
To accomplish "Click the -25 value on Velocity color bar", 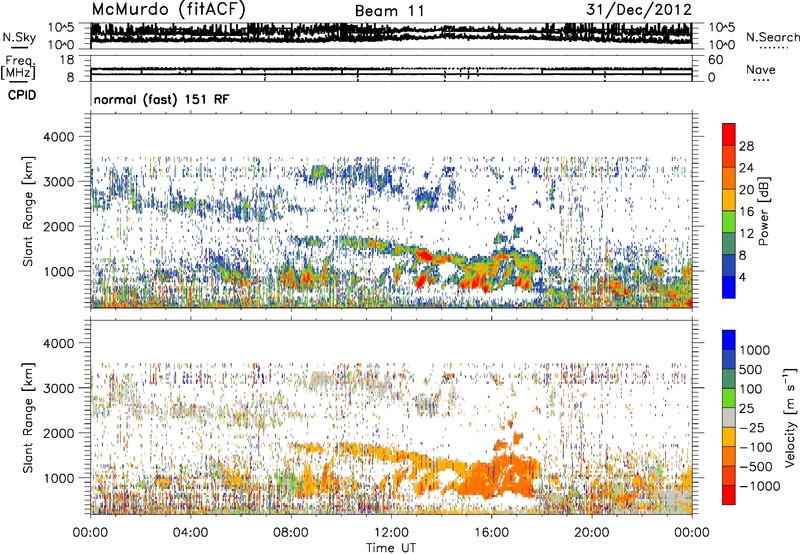I will click(x=751, y=428).
